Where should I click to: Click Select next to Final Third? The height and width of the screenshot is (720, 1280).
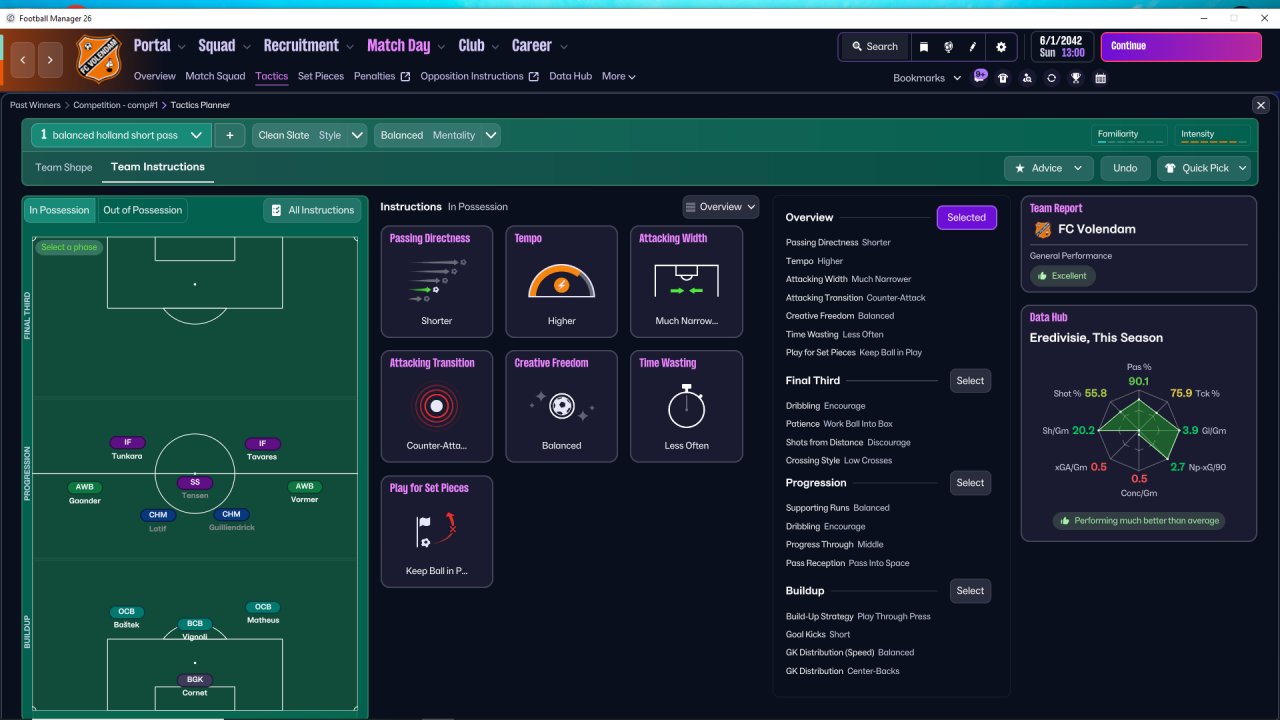970,380
